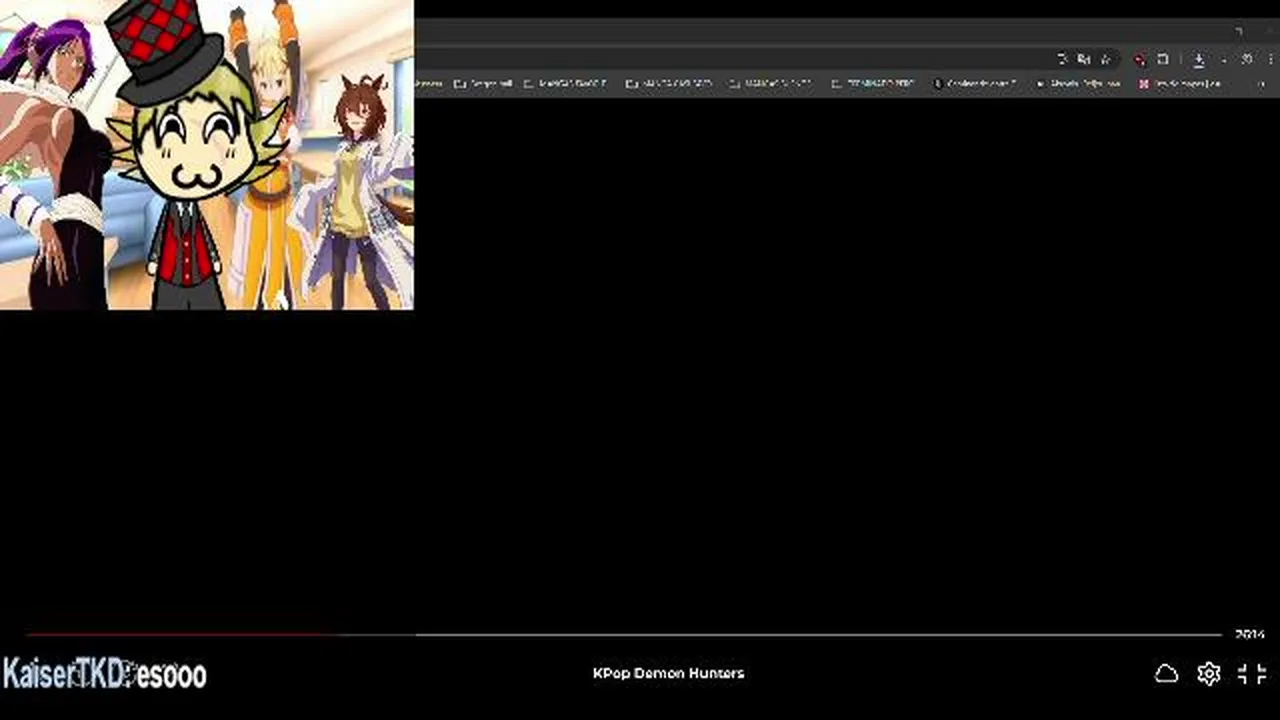
Task: Click the cloud icon in player controls
Action: pyautogui.click(x=1166, y=674)
